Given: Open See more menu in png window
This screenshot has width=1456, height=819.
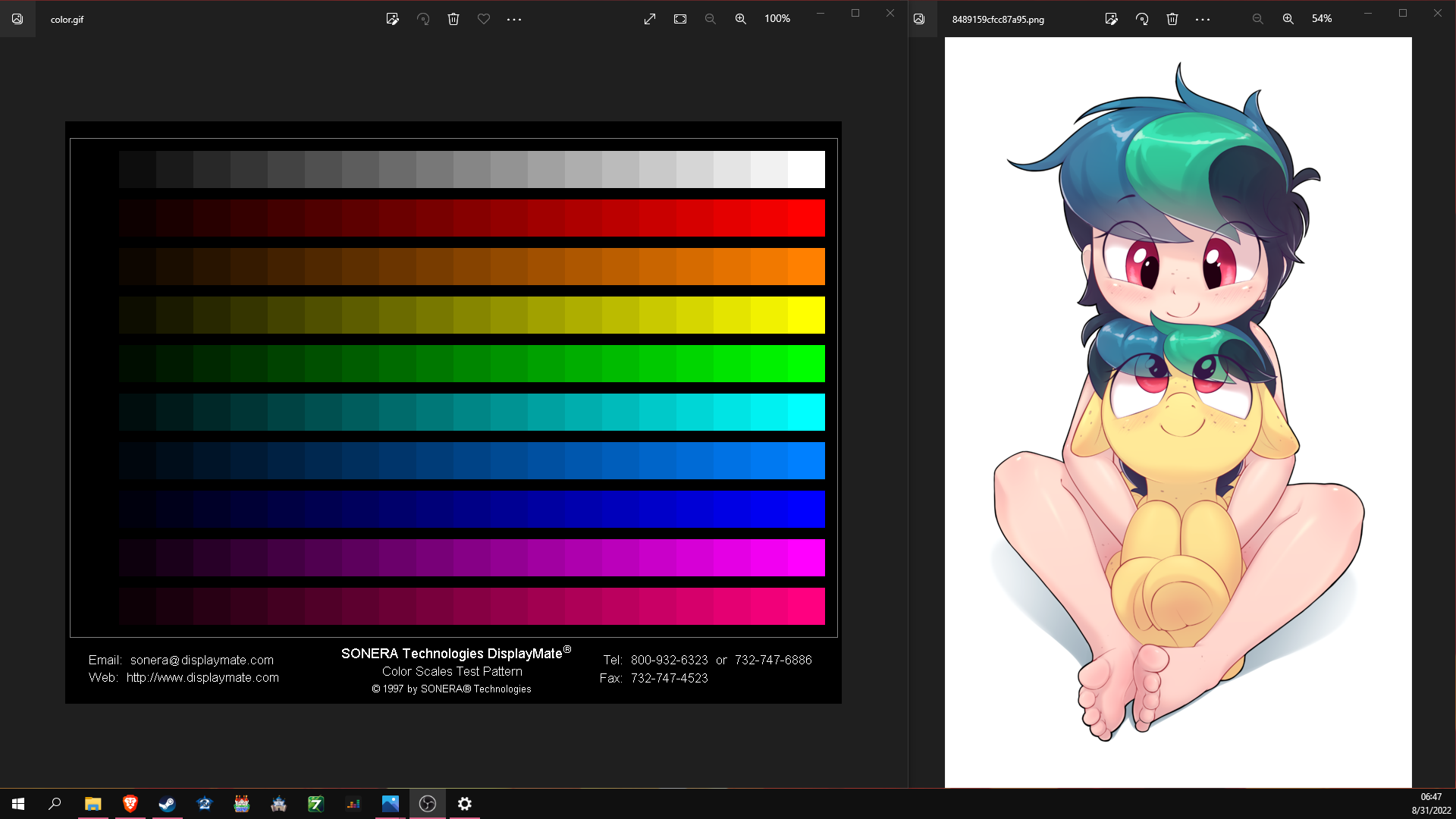Looking at the screenshot, I should coord(1203,19).
